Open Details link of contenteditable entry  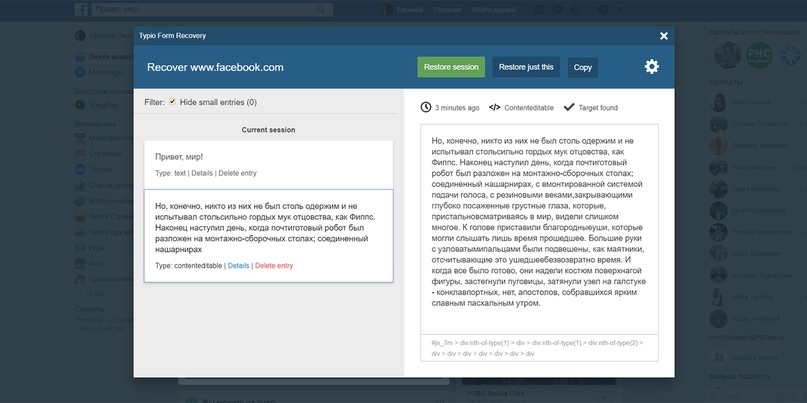(x=238, y=266)
